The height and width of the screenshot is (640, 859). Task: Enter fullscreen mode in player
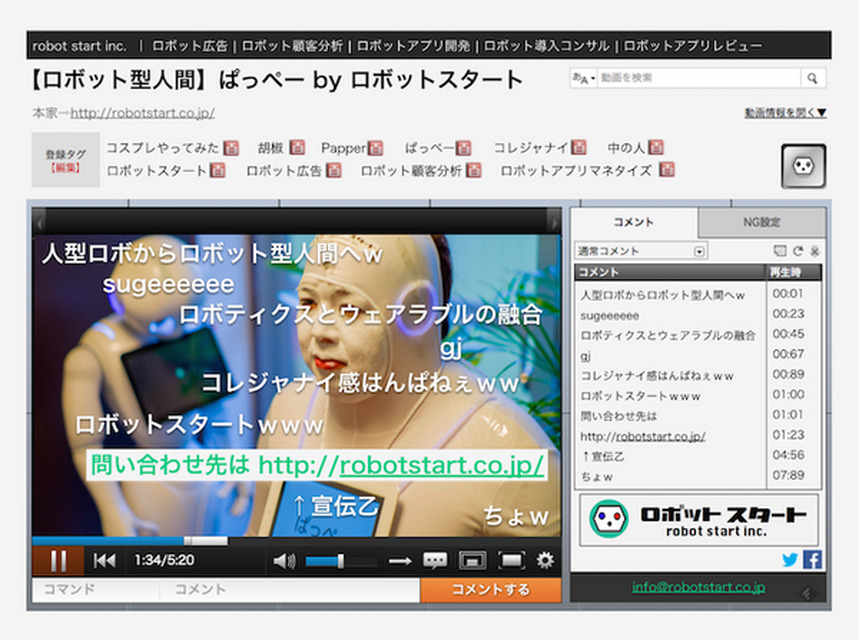[x=510, y=561]
